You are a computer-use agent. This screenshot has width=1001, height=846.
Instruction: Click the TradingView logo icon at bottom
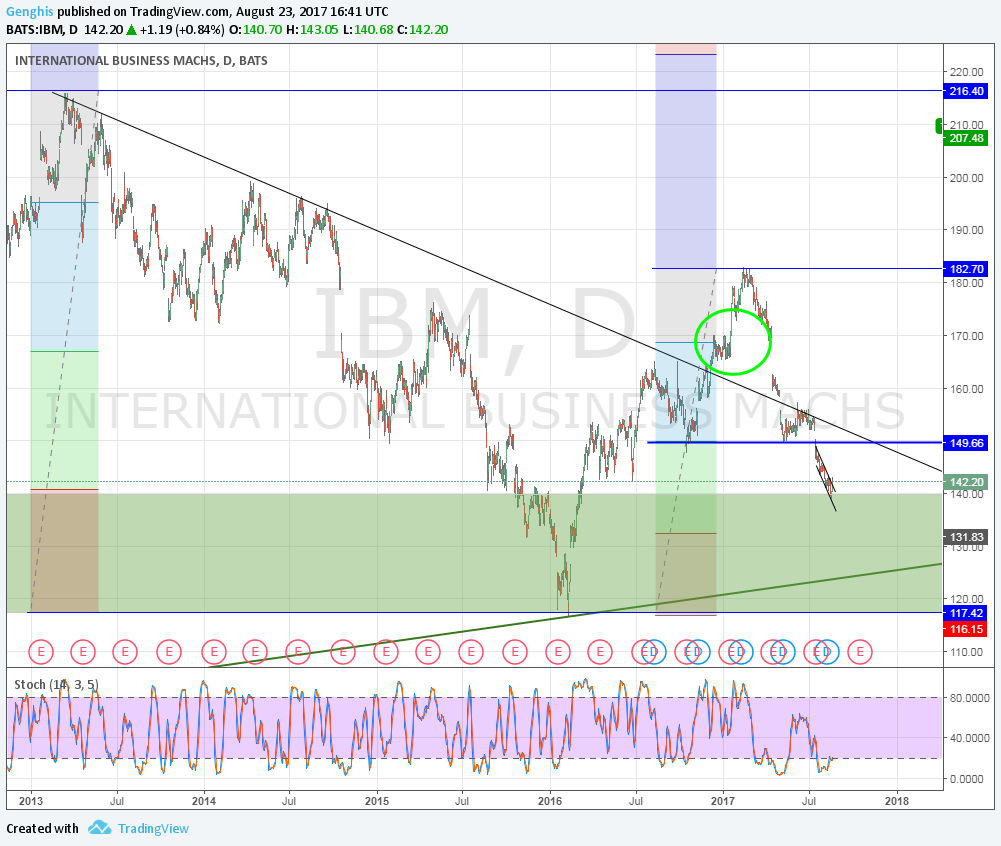[x=100, y=828]
